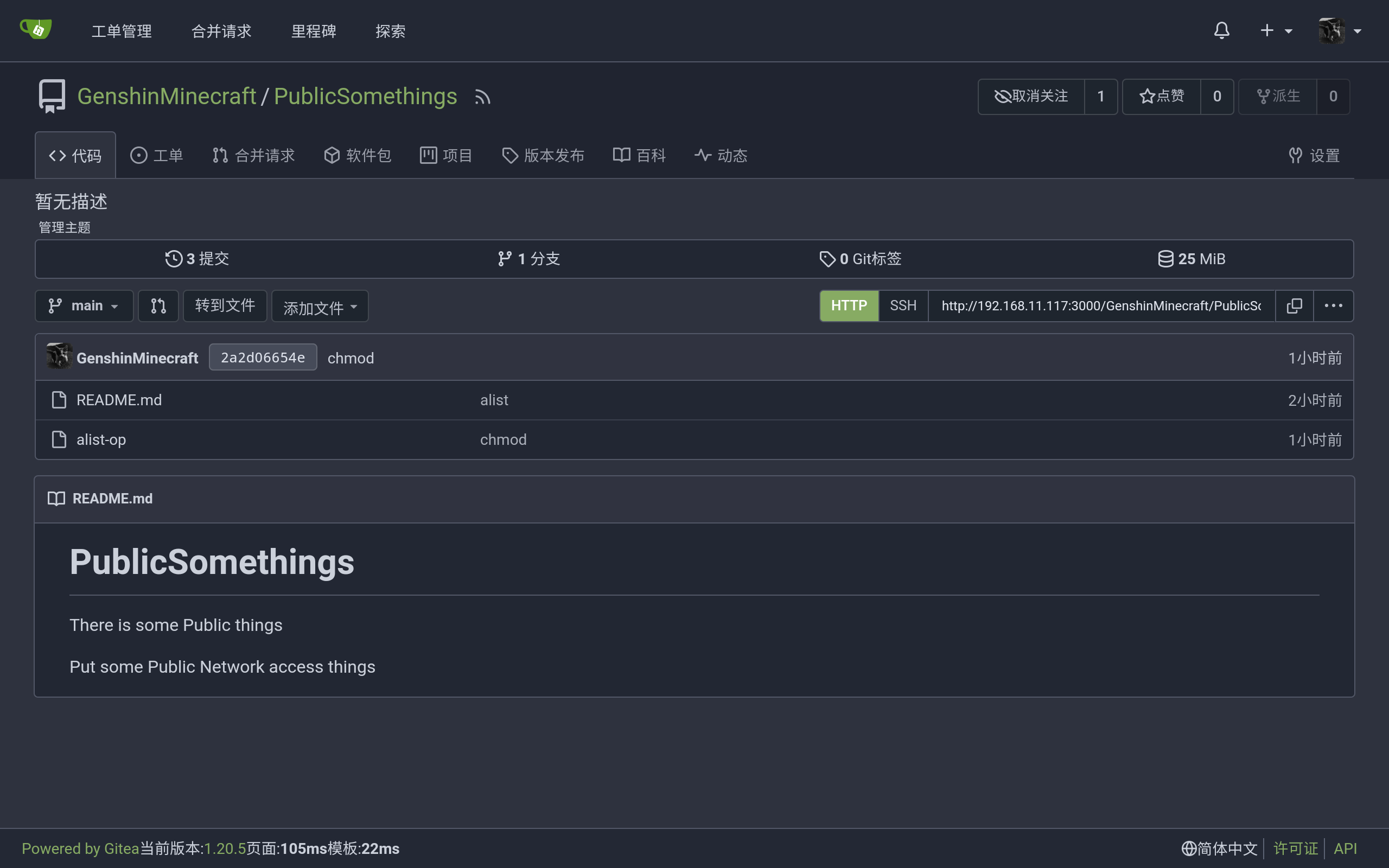View the 0 Git标签 tags list
Viewport: 1389px width, 868px height.
click(x=860, y=259)
